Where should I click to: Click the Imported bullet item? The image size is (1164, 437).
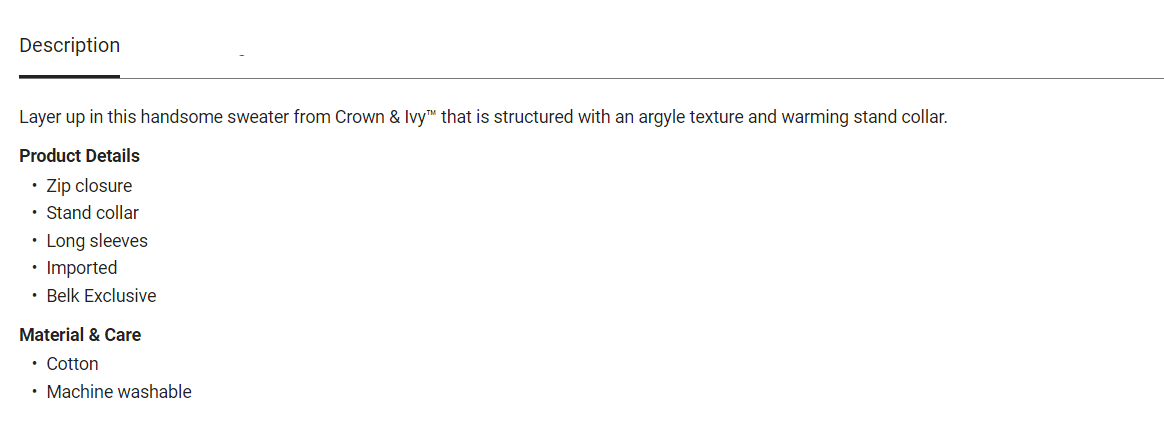[x=81, y=268]
